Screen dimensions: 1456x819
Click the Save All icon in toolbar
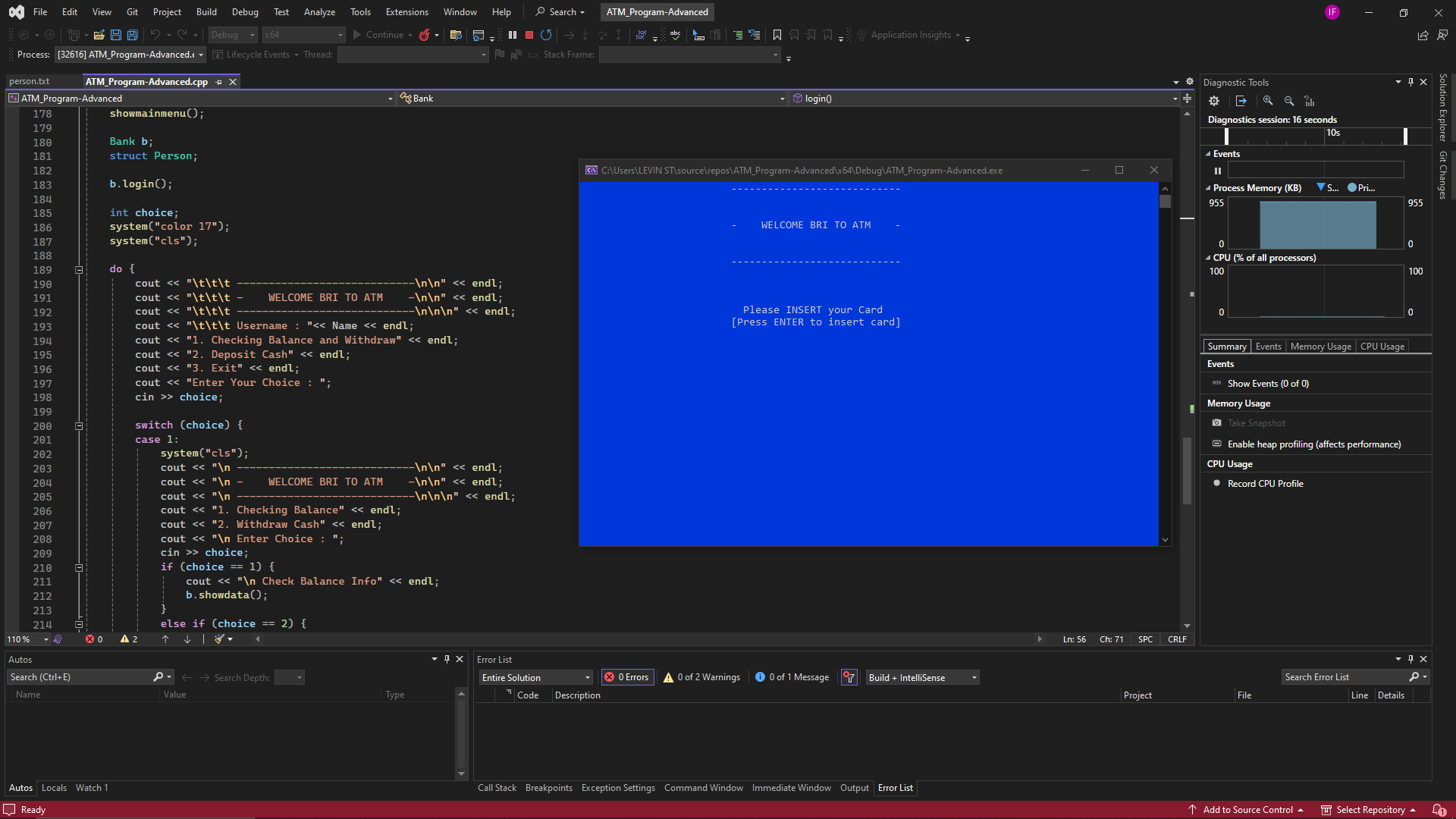point(133,35)
